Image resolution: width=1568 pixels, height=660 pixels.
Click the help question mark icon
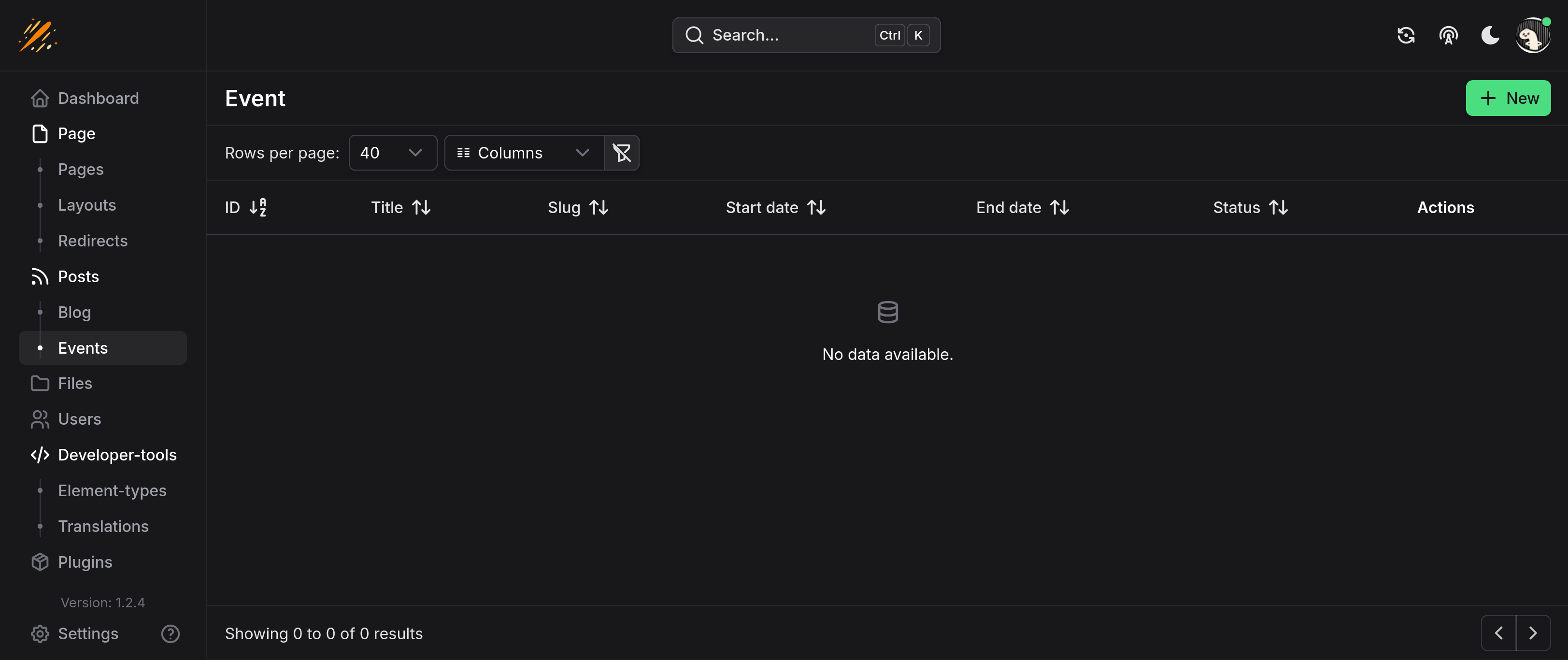point(170,634)
